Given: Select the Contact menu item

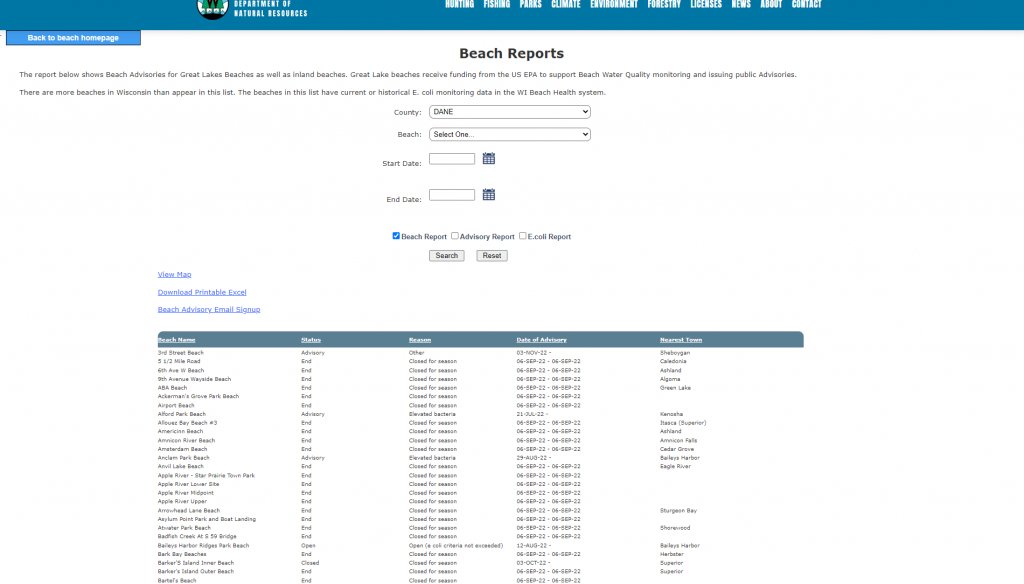Looking at the screenshot, I should tap(807, 5).
